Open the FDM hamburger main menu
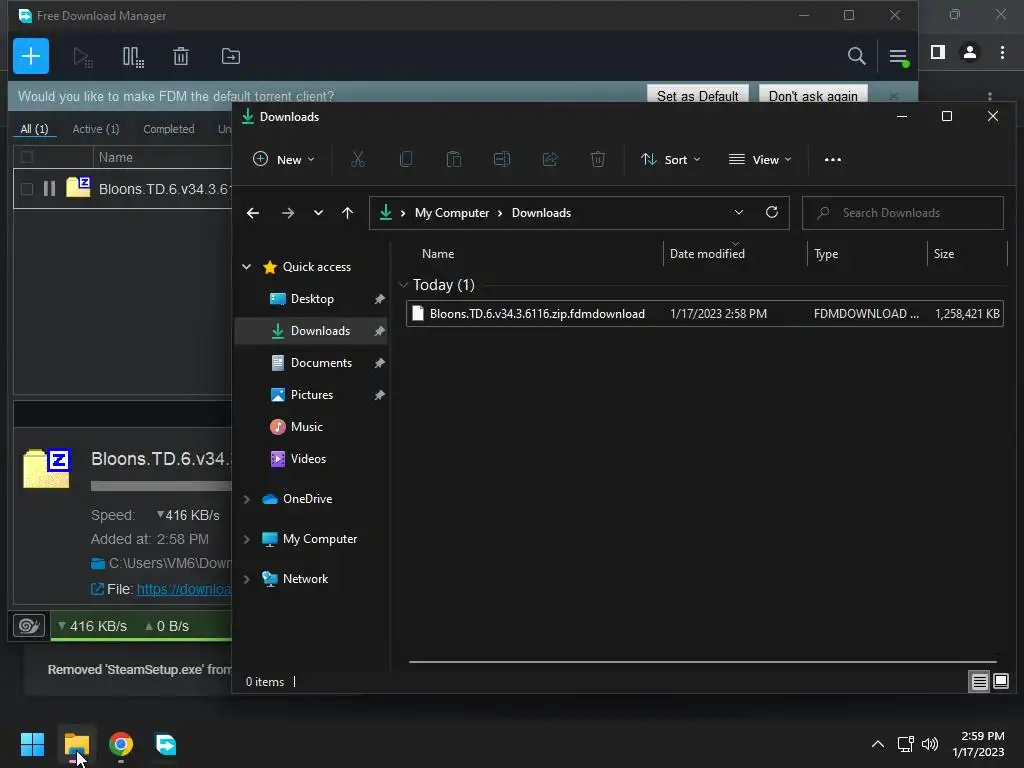This screenshot has width=1024, height=768. click(898, 57)
